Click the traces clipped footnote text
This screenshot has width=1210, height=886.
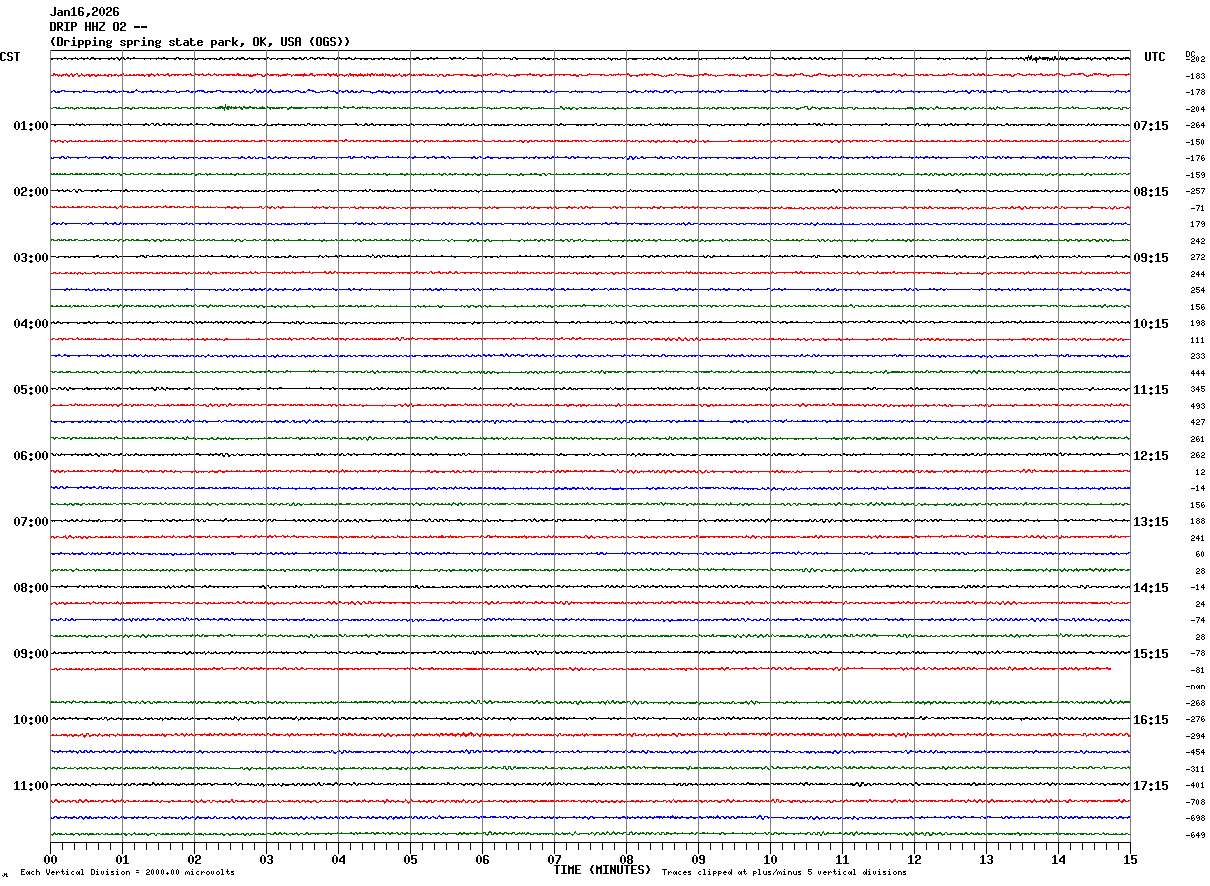[784, 873]
